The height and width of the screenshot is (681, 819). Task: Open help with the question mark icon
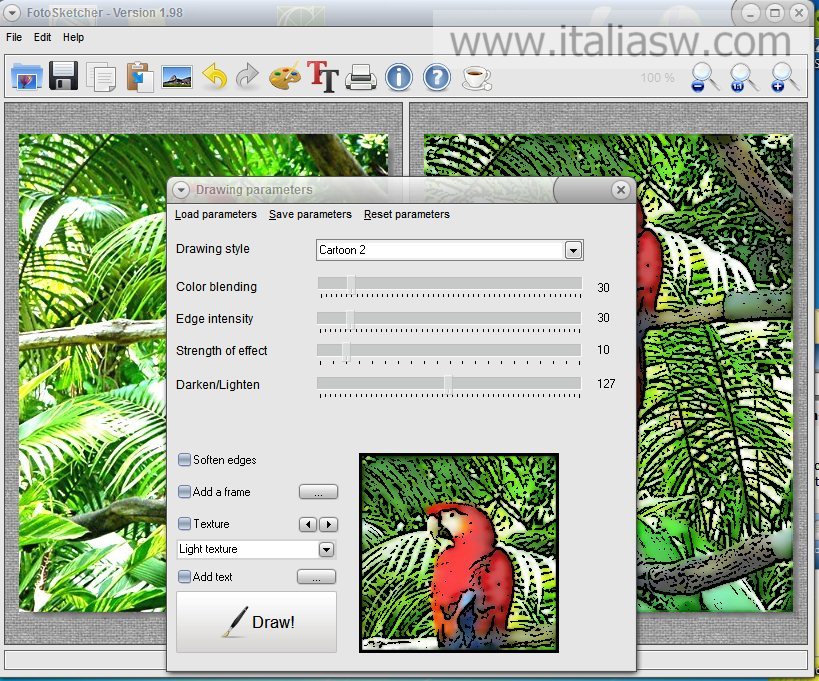click(437, 77)
